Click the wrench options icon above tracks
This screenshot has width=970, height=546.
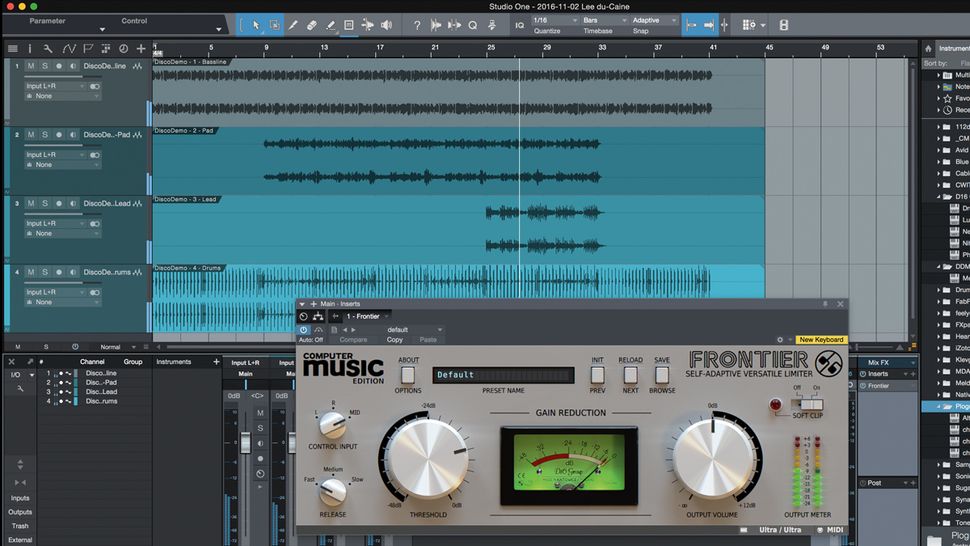pyautogui.click(x=48, y=48)
